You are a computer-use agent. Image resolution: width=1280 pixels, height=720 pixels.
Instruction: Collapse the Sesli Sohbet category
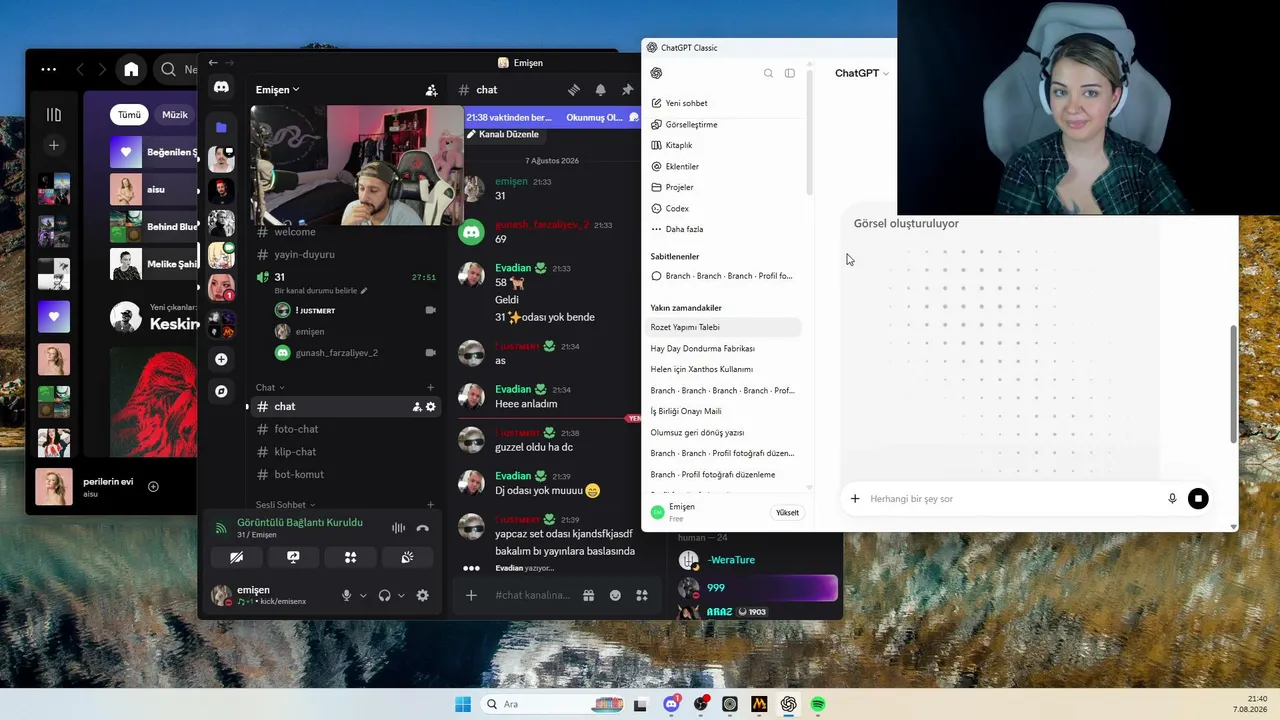[x=285, y=505]
